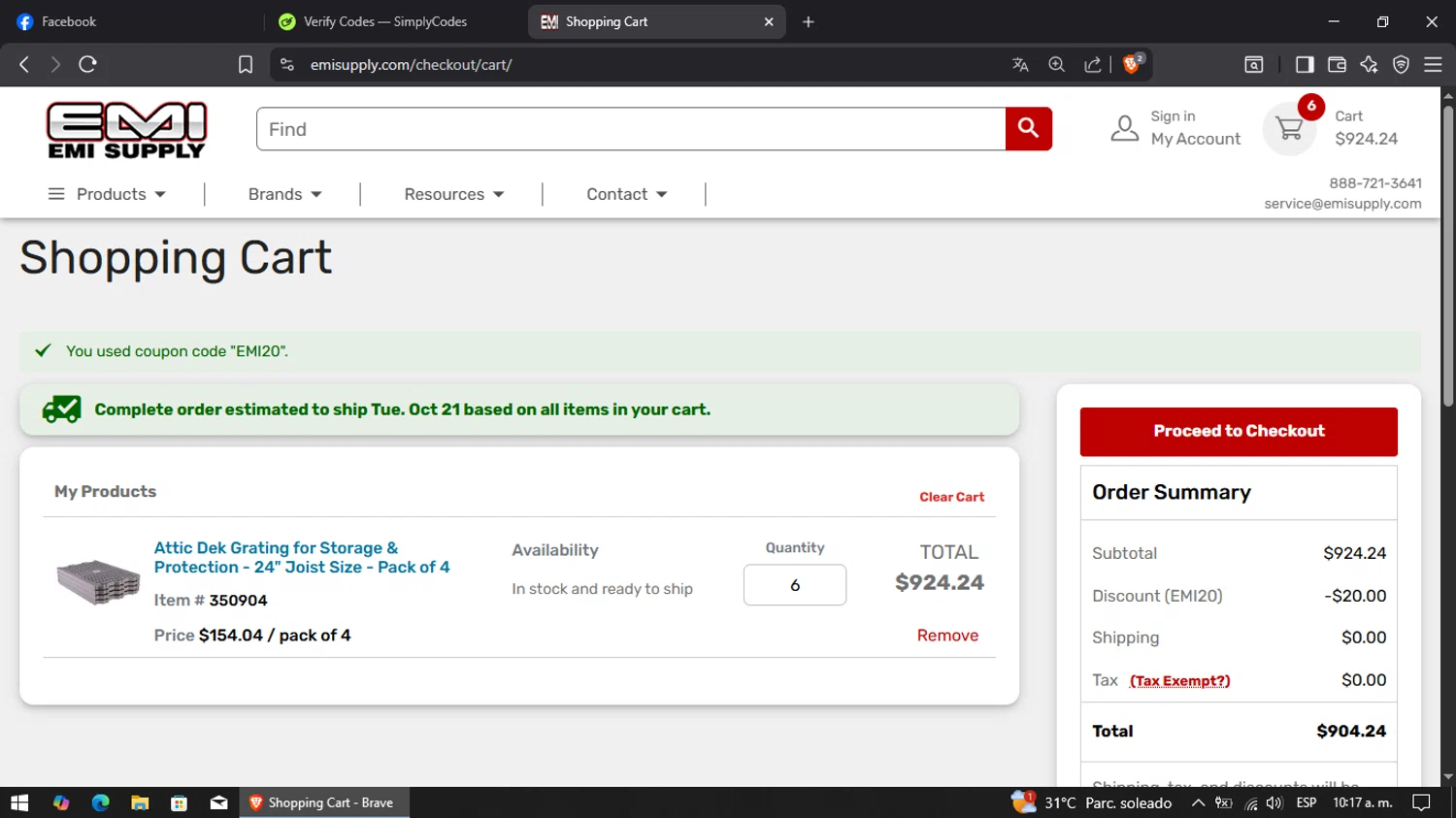Open the Leo AI sparkle icon

pos(1369,64)
